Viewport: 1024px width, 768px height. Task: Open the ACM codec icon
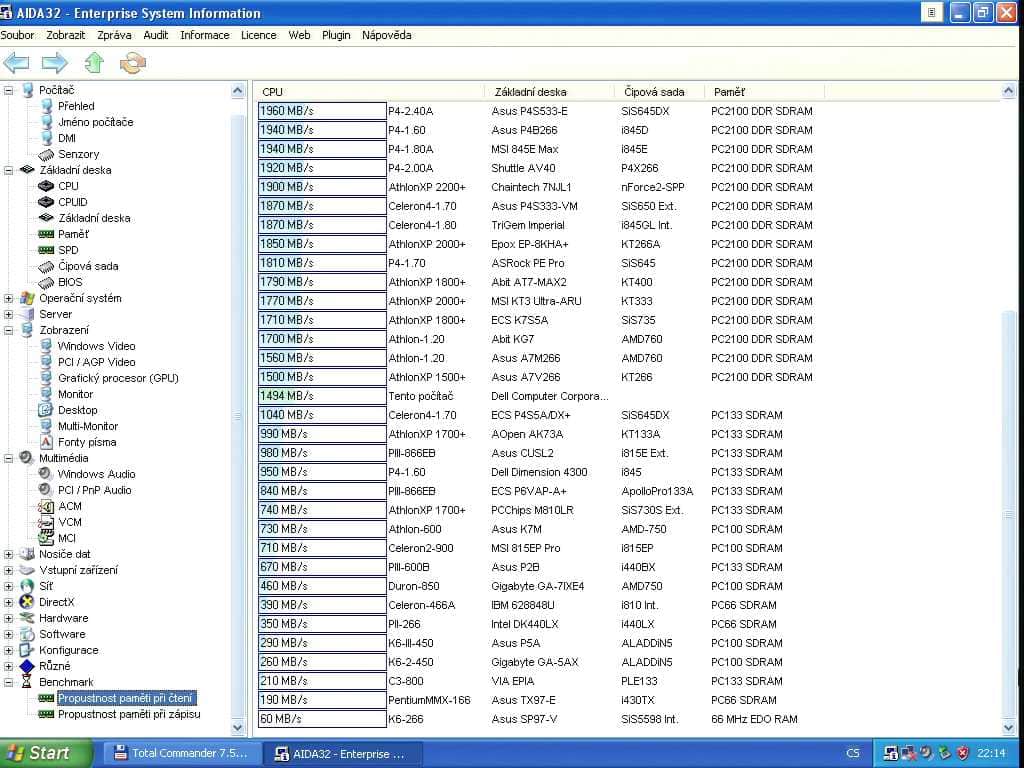(46, 506)
